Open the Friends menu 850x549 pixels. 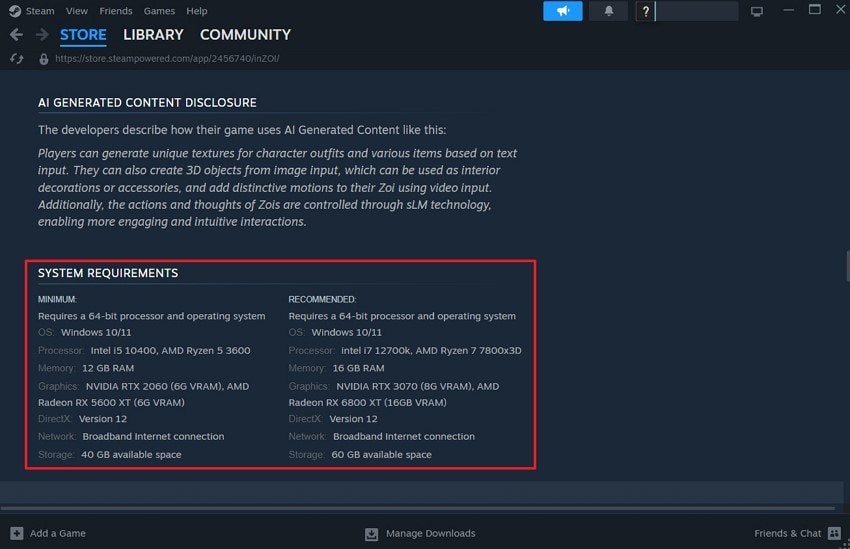115,11
